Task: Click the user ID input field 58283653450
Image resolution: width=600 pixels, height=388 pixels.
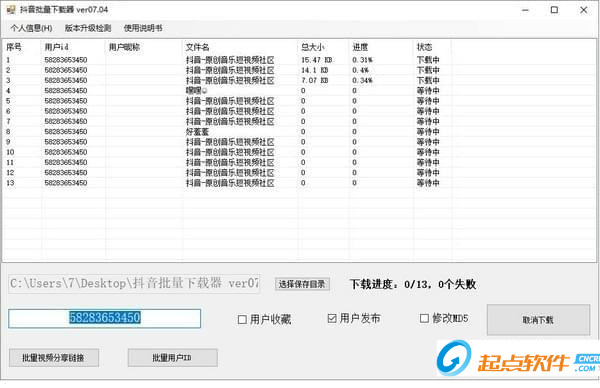Action: click(104, 318)
